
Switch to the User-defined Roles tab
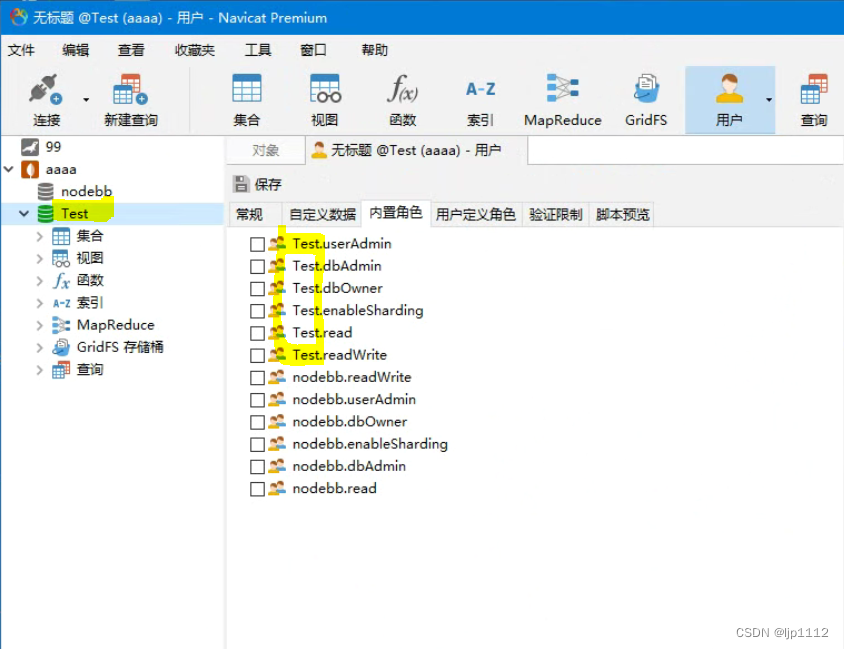(476, 215)
